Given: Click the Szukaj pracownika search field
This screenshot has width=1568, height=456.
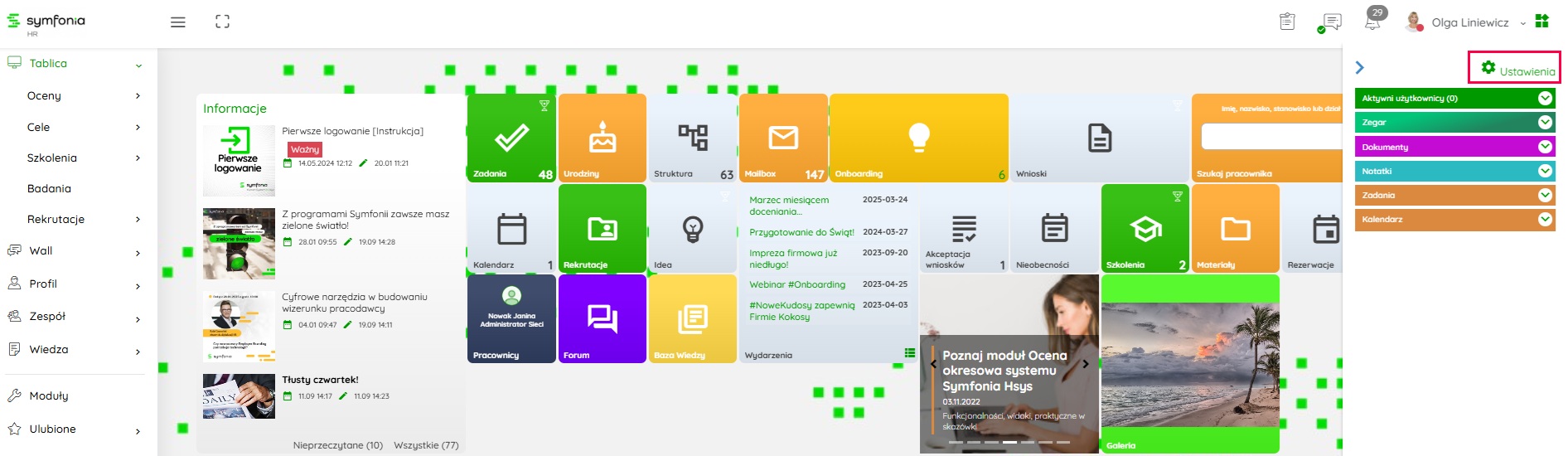Looking at the screenshot, I should point(1270,137).
